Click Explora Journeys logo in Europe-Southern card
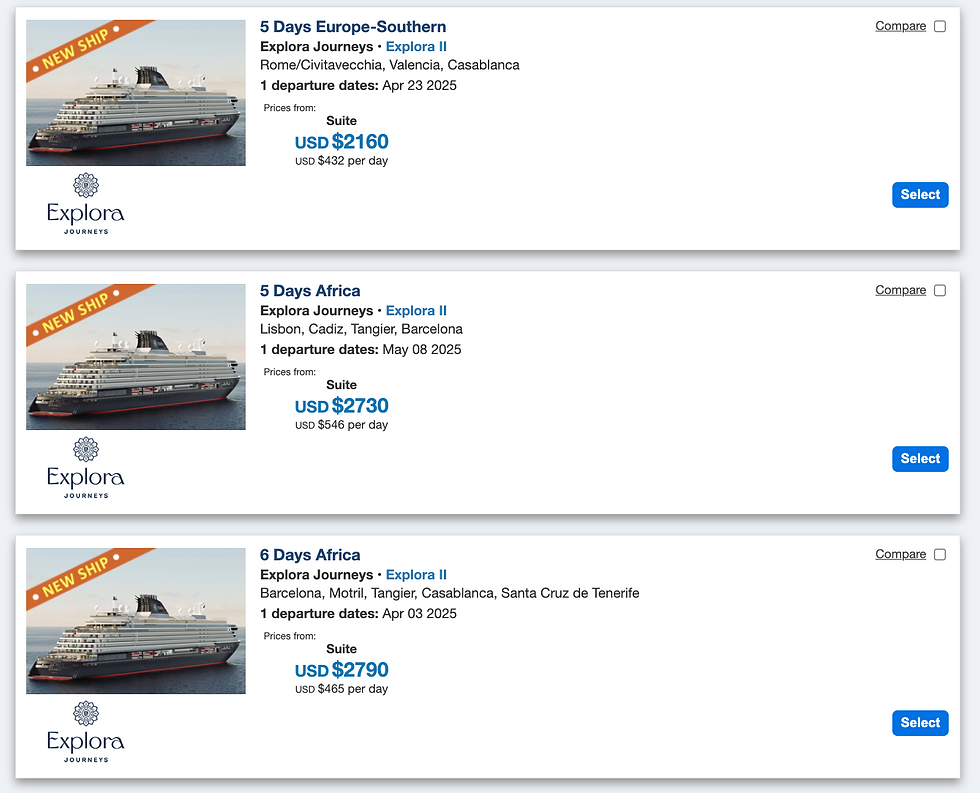 [x=86, y=203]
